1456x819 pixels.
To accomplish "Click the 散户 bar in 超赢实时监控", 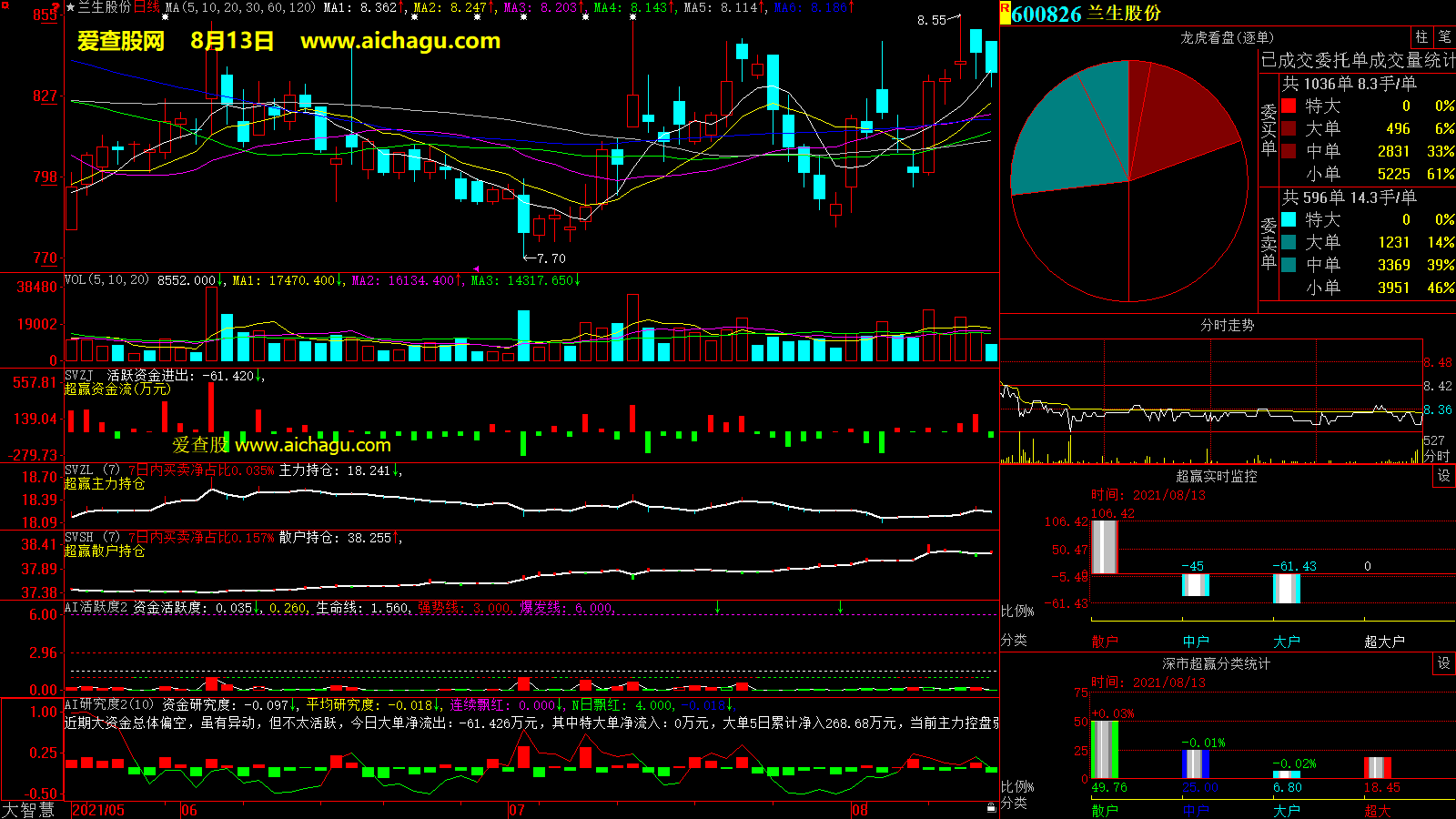I will (1104, 546).
